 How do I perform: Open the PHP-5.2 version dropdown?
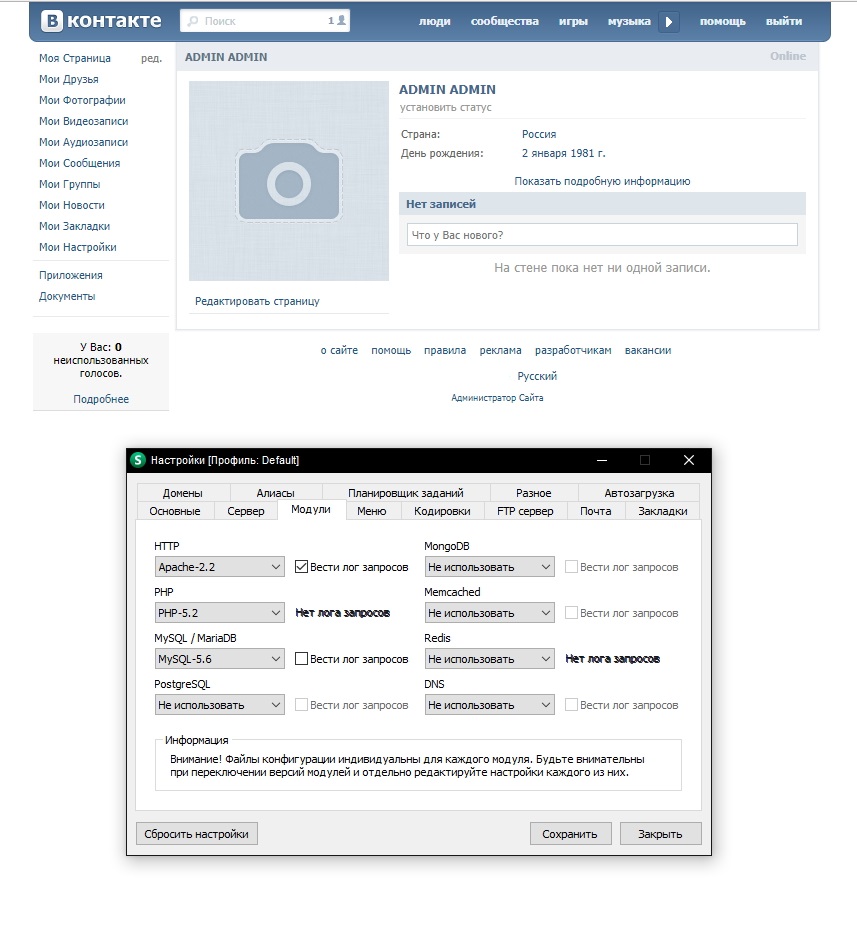pos(219,612)
